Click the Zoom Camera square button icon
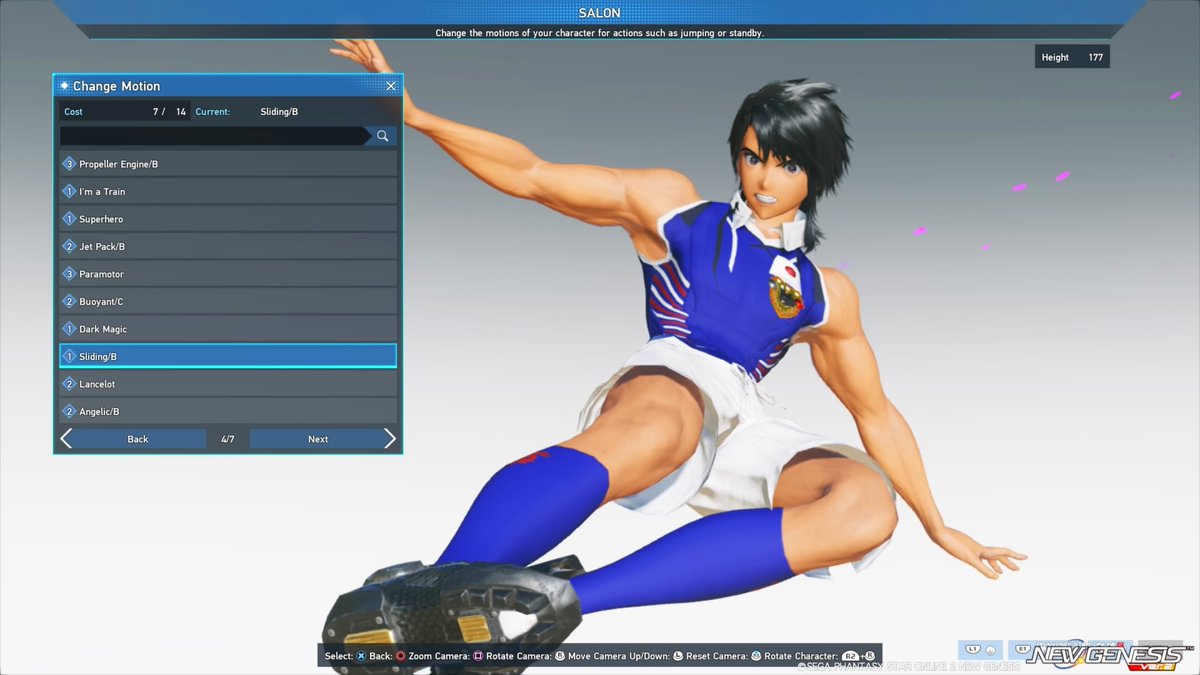This screenshot has width=1200, height=675. tap(477, 656)
